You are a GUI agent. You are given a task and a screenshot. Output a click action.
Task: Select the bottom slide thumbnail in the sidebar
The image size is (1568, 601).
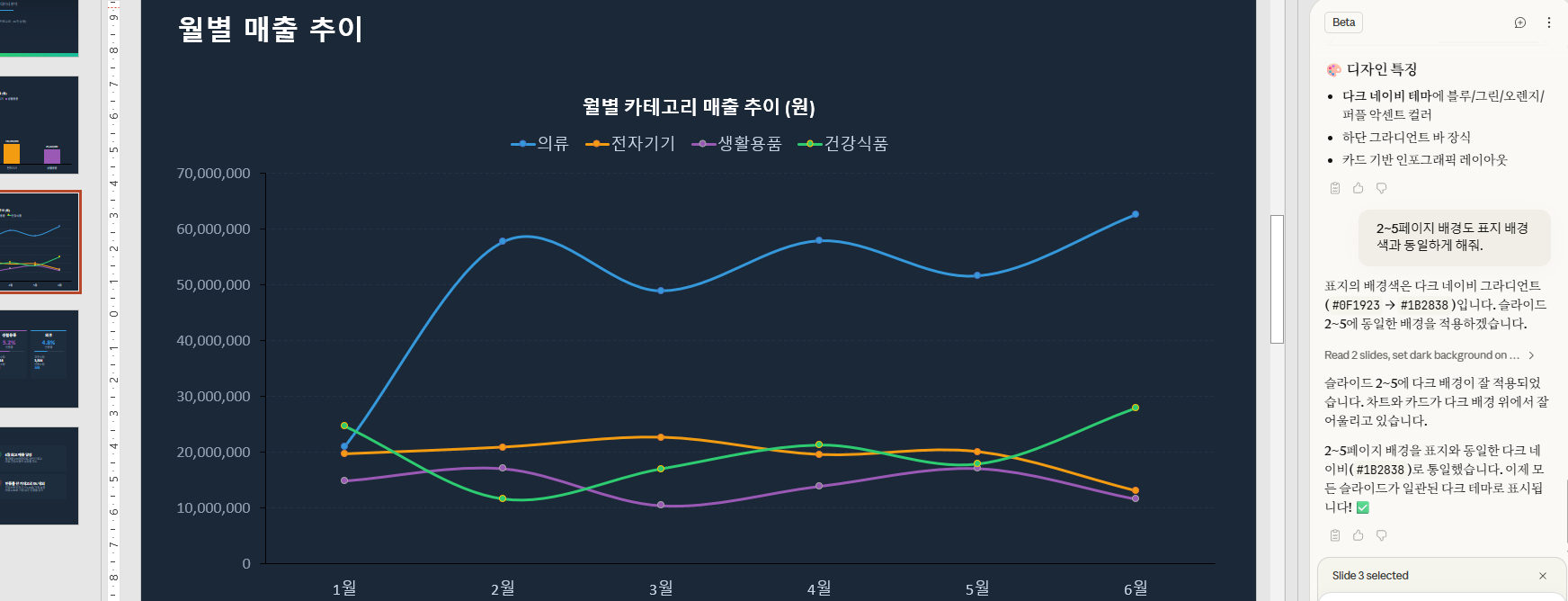pos(40,478)
